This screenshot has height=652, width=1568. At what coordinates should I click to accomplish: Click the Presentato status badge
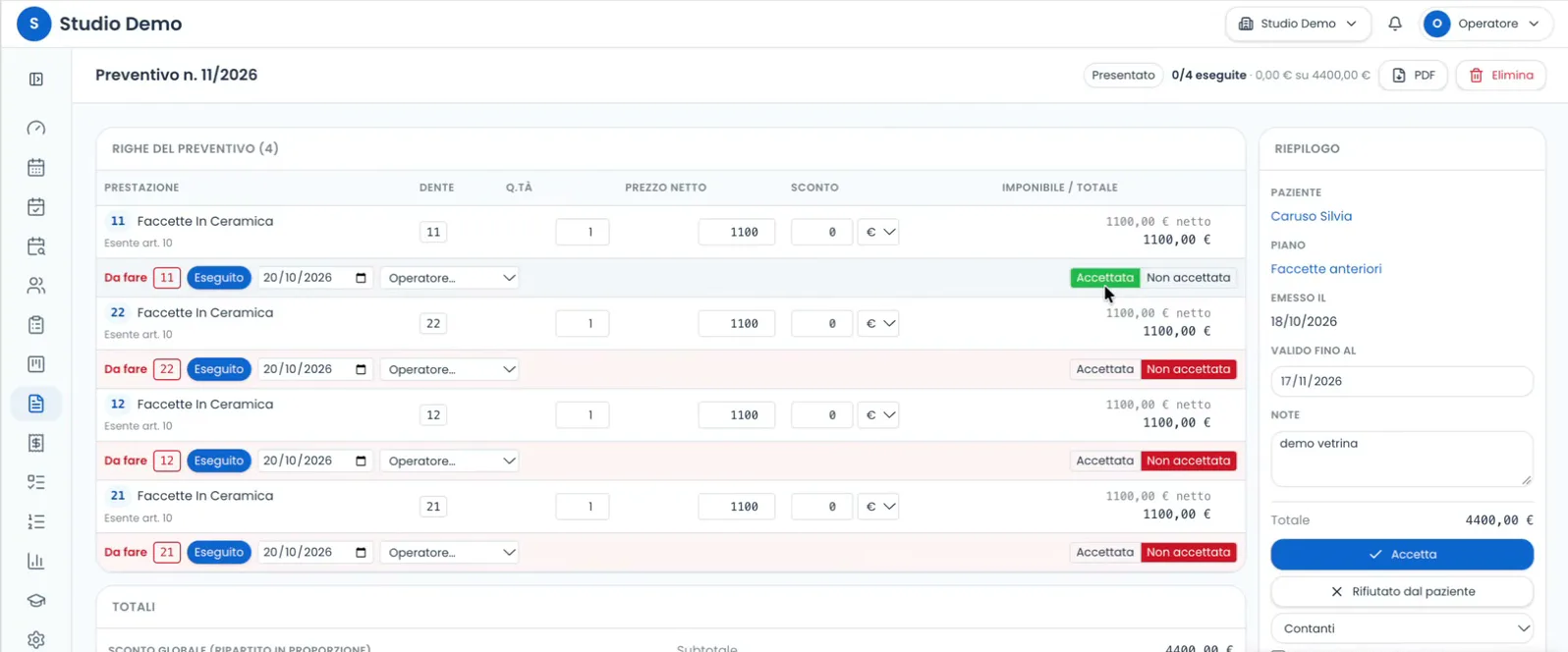(x=1123, y=76)
